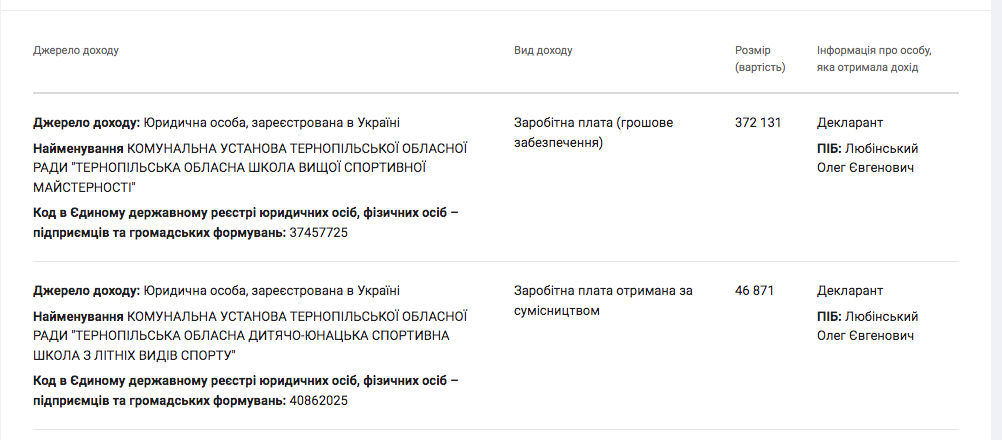Click 'Декларант' in the first row

tap(849, 123)
